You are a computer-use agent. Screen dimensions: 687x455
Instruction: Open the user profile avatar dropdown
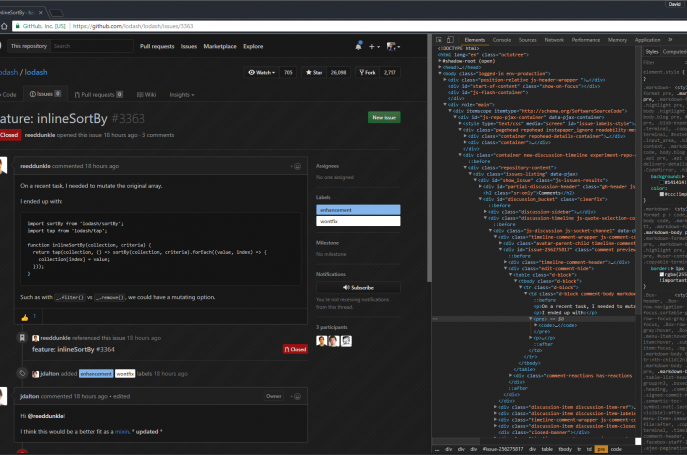point(393,46)
